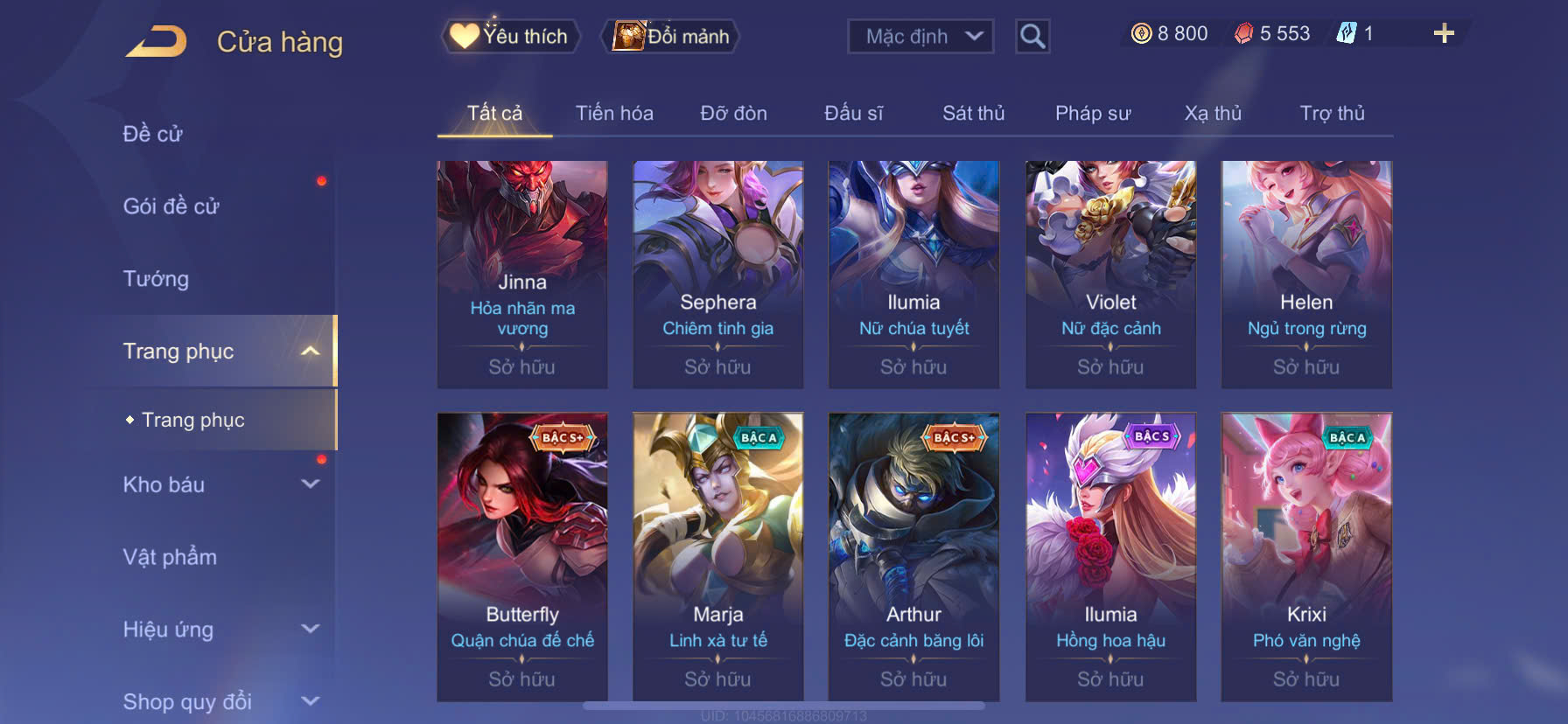The image size is (1568, 724).
Task: Open the search magnifier icon
Action: [x=1032, y=36]
